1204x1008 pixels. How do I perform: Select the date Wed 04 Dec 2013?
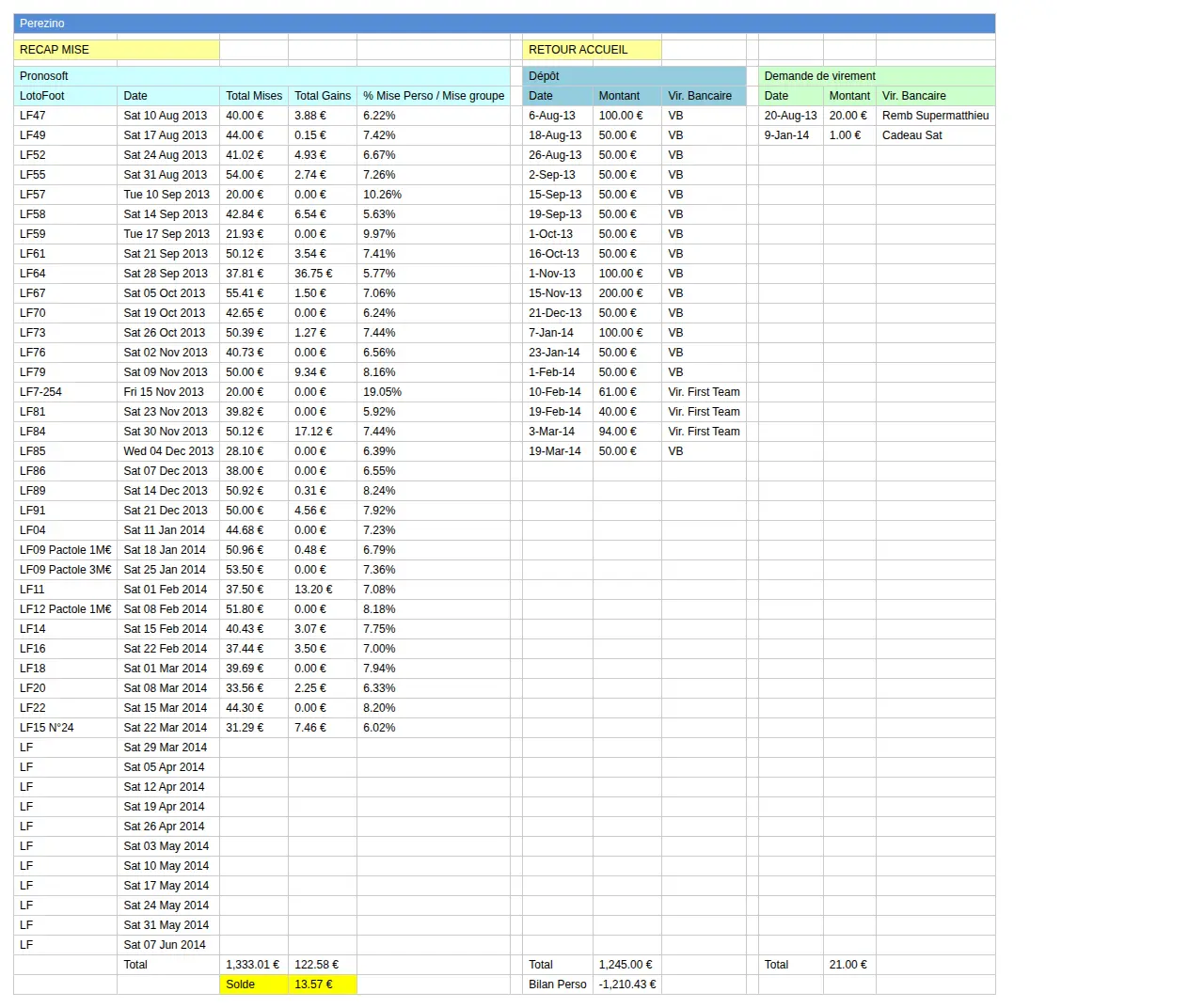(x=168, y=451)
